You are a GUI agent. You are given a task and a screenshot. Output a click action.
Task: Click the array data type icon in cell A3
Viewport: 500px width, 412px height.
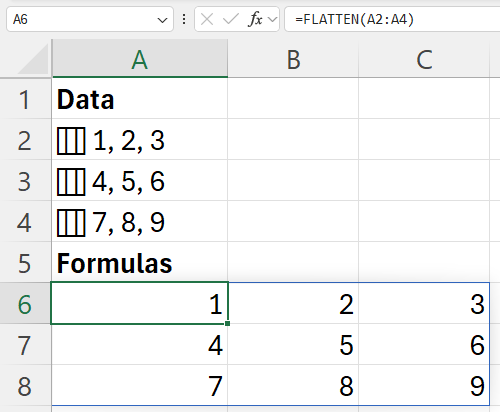(71, 182)
